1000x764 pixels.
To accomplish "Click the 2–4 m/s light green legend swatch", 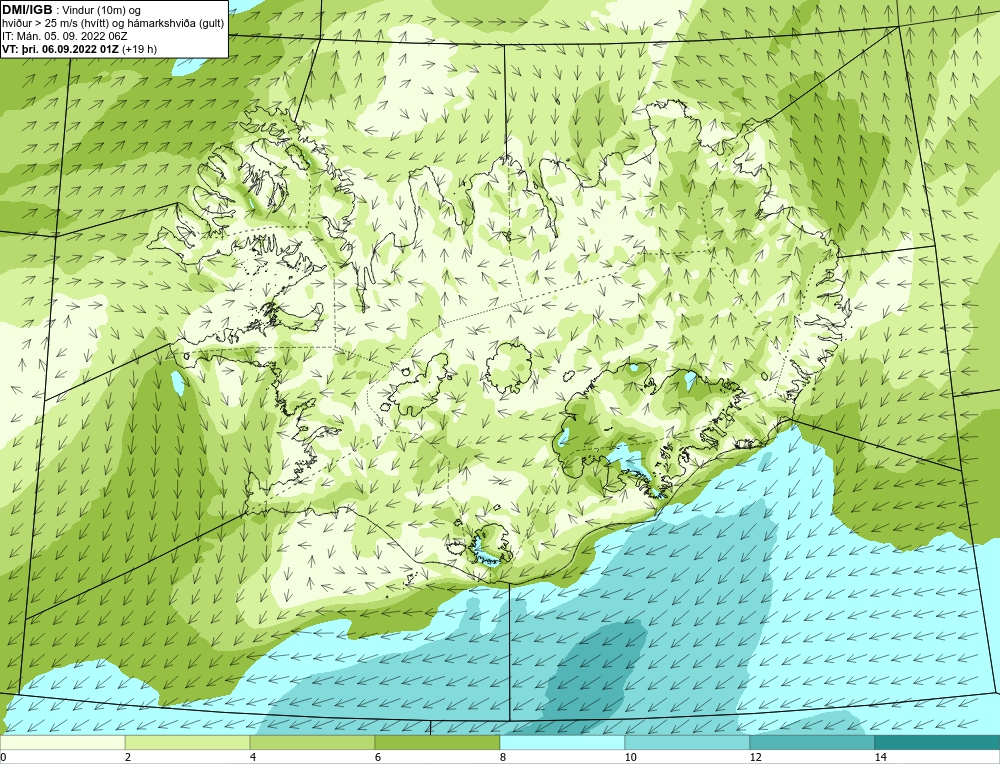I will pos(188,742).
